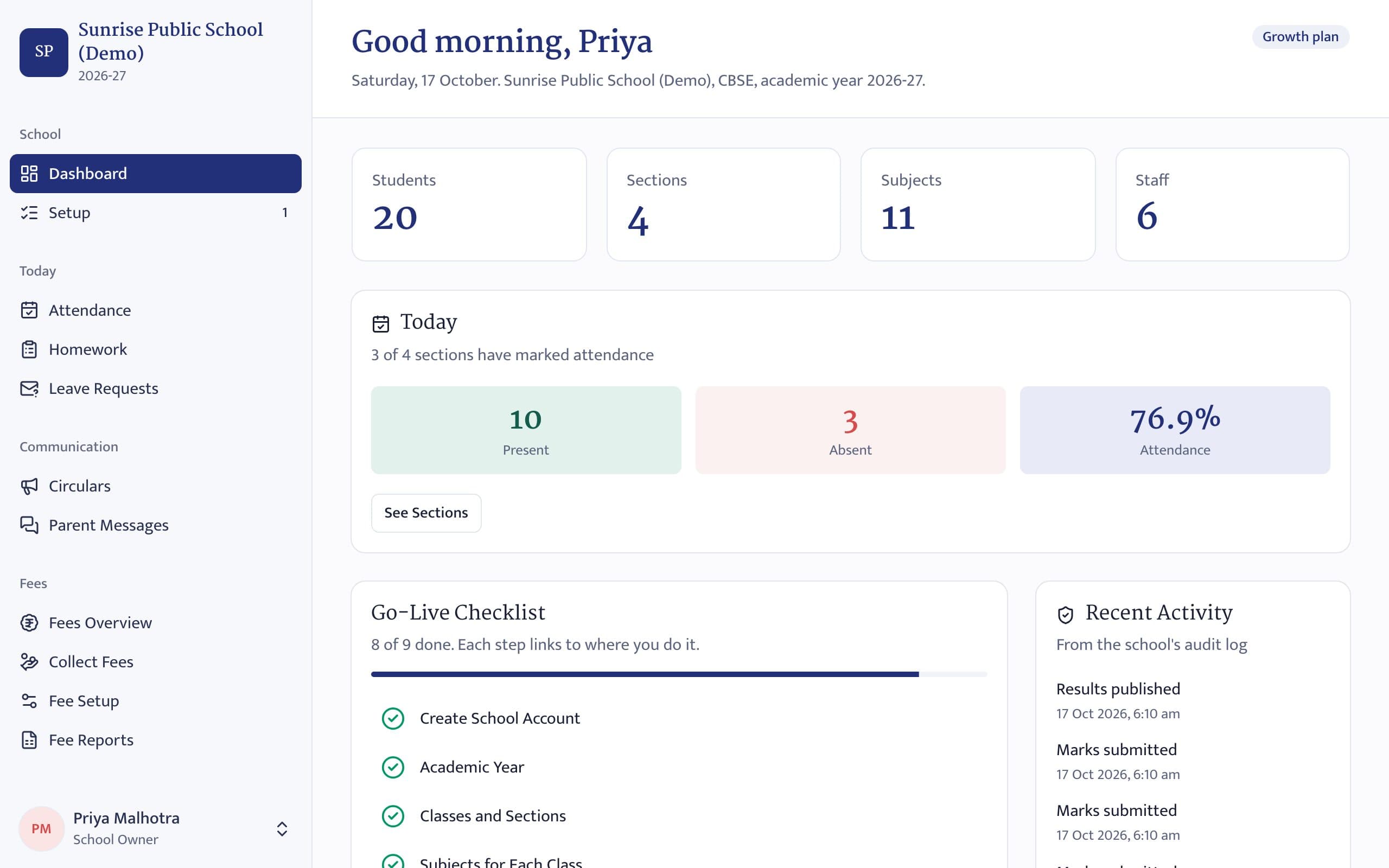The width and height of the screenshot is (1389, 868).
Task: Click the Students count card
Action: pos(469,205)
